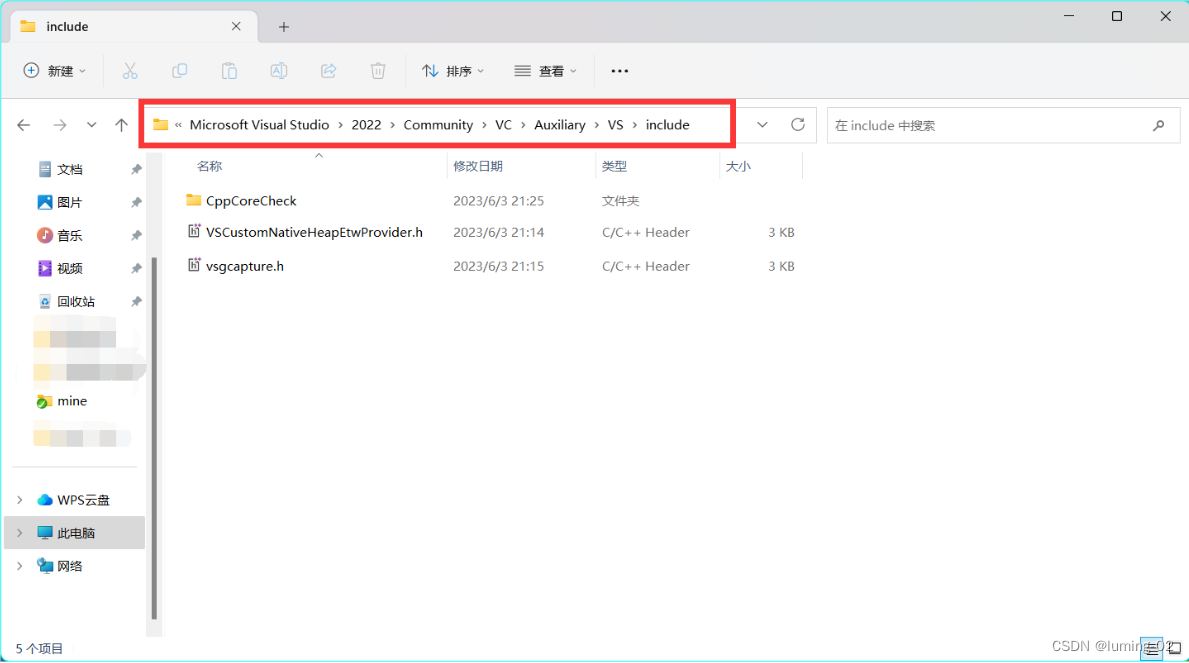Click the Cut scissors icon

click(130, 71)
